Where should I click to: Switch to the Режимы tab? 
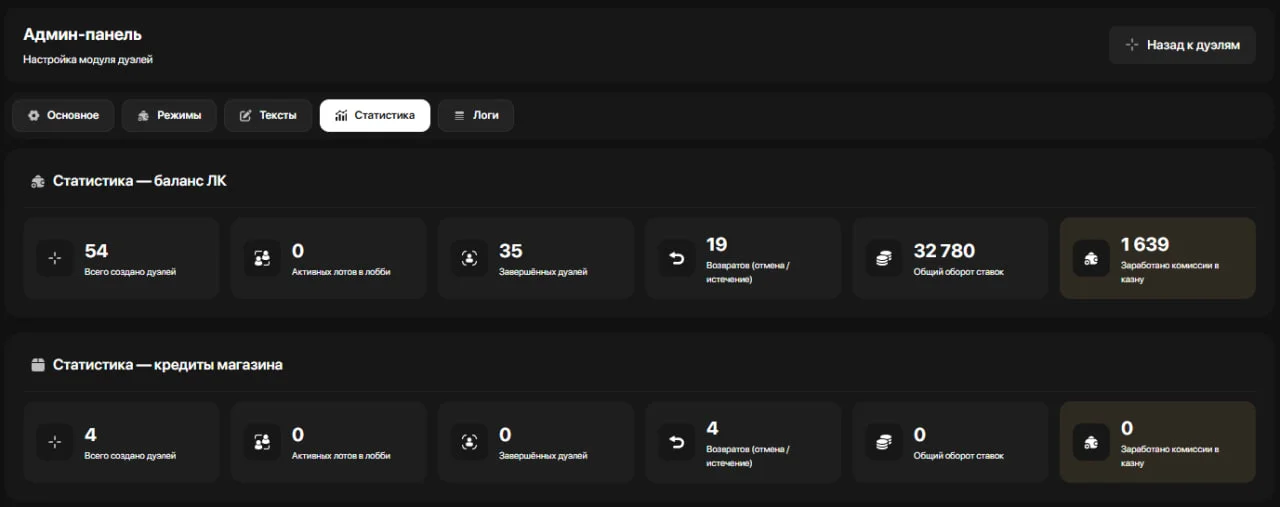[169, 115]
